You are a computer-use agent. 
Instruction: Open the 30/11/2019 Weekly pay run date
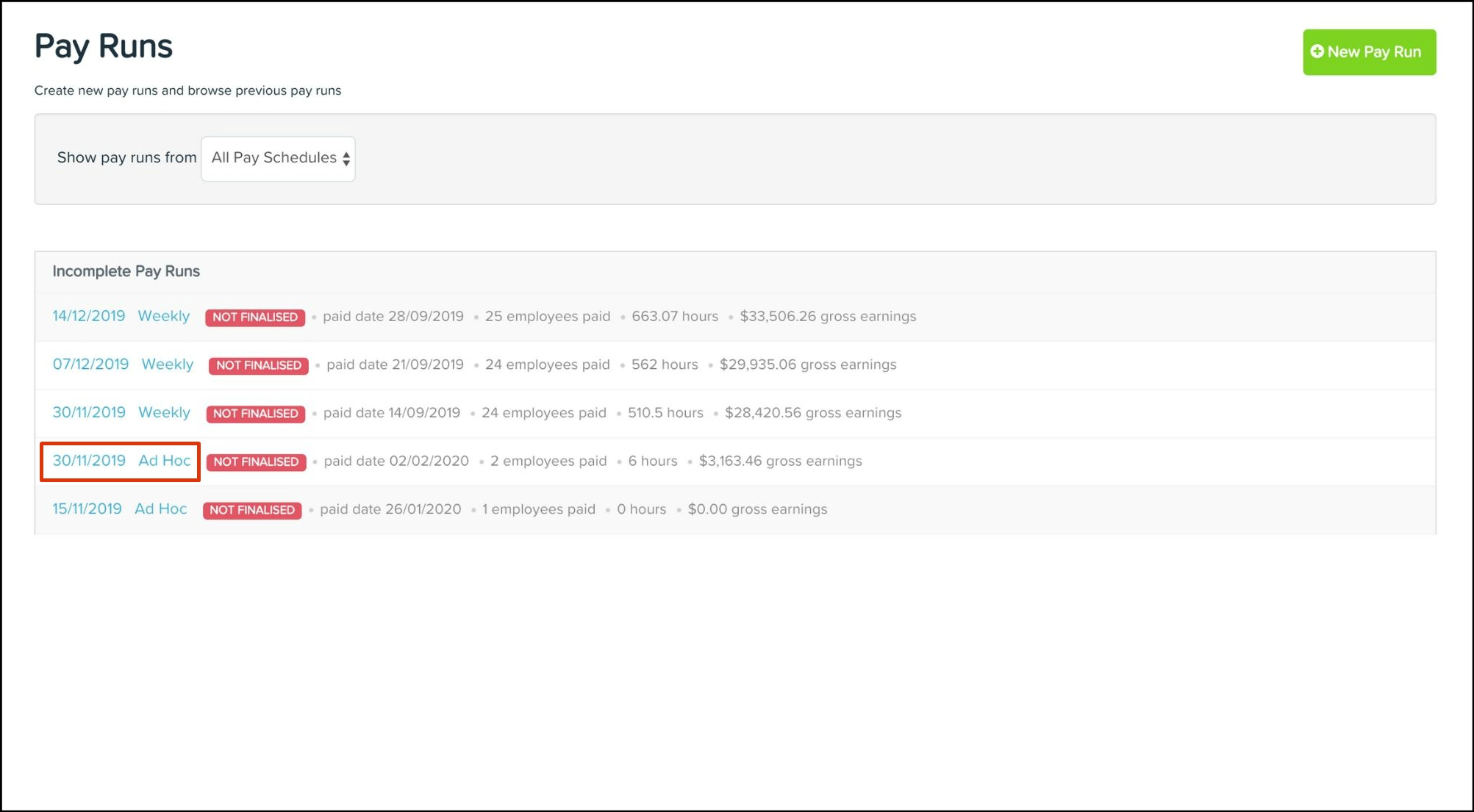click(89, 412)
